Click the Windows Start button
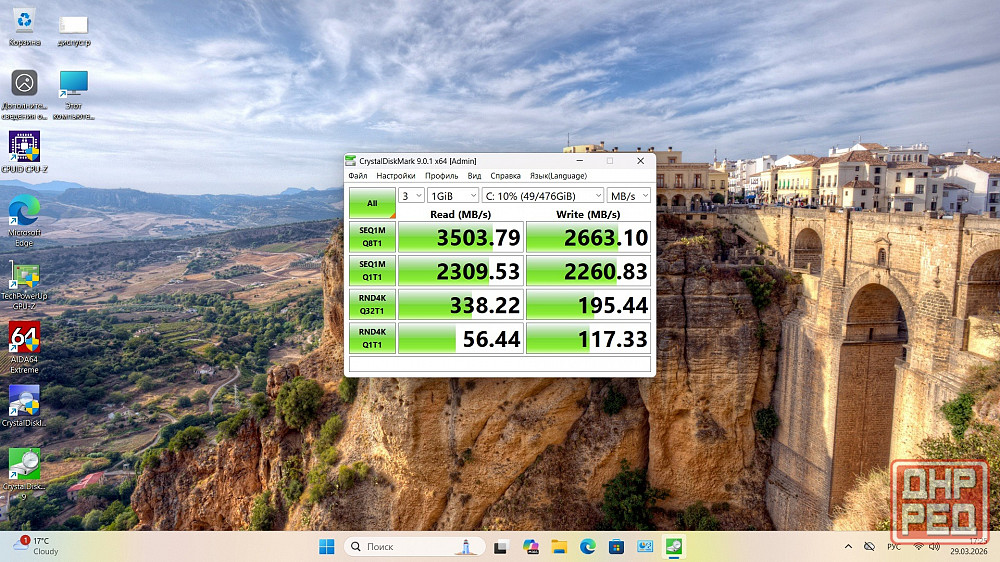The width and height of the screenshot is (1000, 562). pyautogui.click(x=326, y=546)
